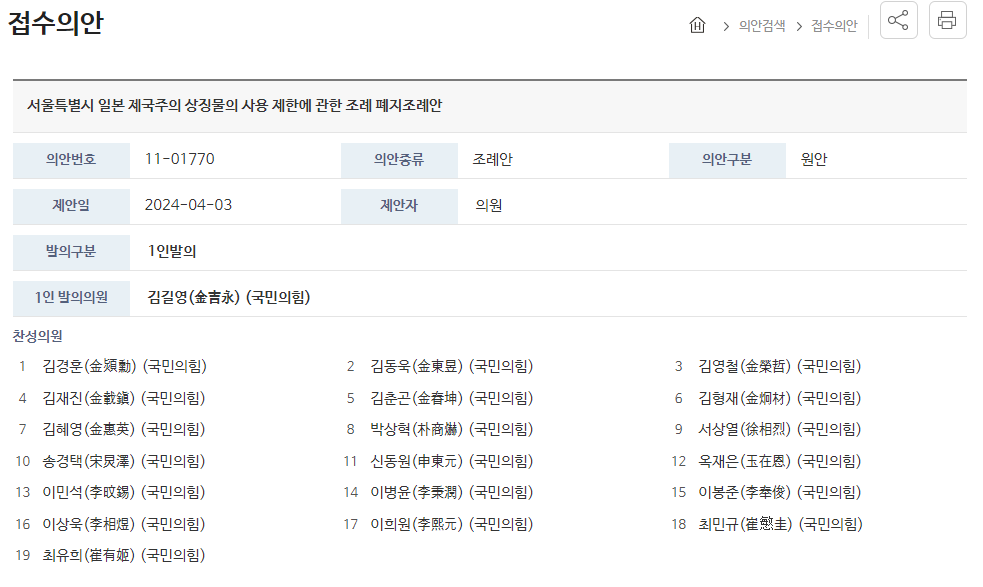Select bill number 11-01770 value

click(x=179, y=159)
